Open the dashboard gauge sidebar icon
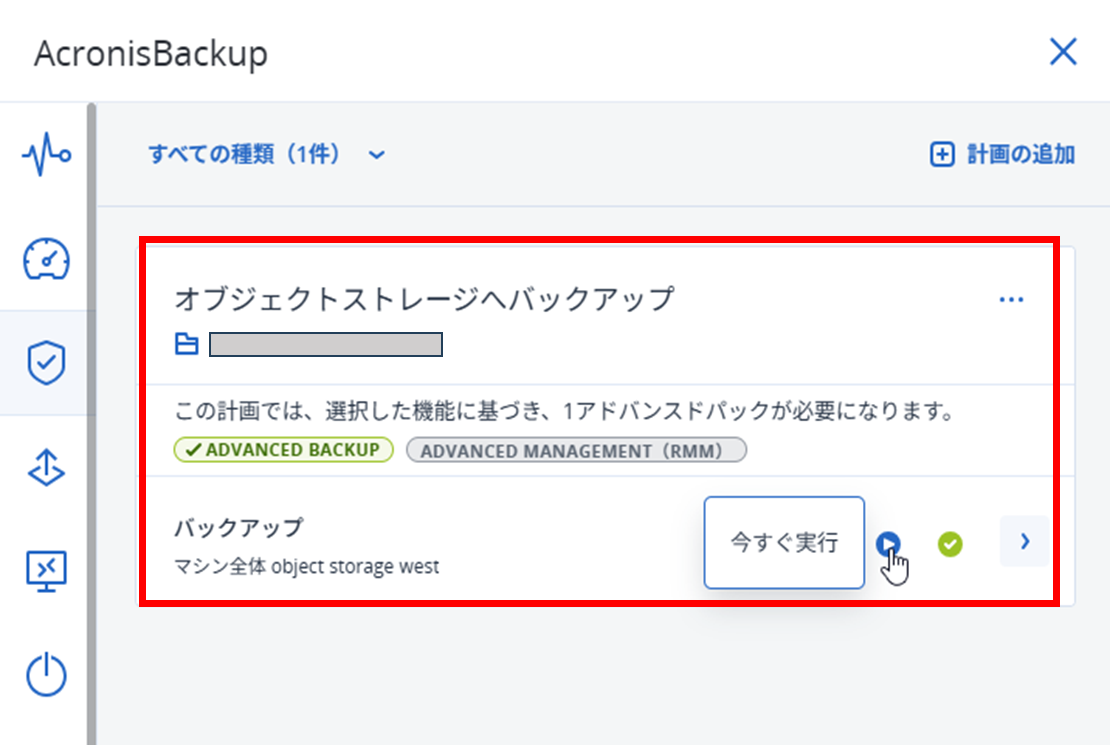 pos(46,260)
